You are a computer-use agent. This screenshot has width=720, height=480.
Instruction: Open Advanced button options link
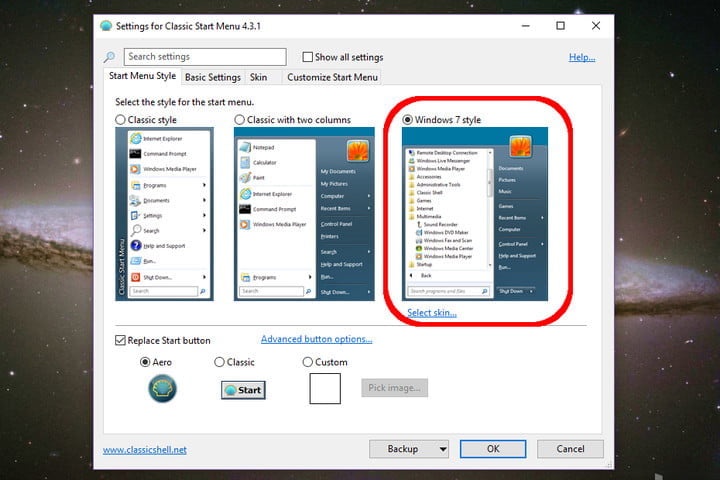point(316,339)
